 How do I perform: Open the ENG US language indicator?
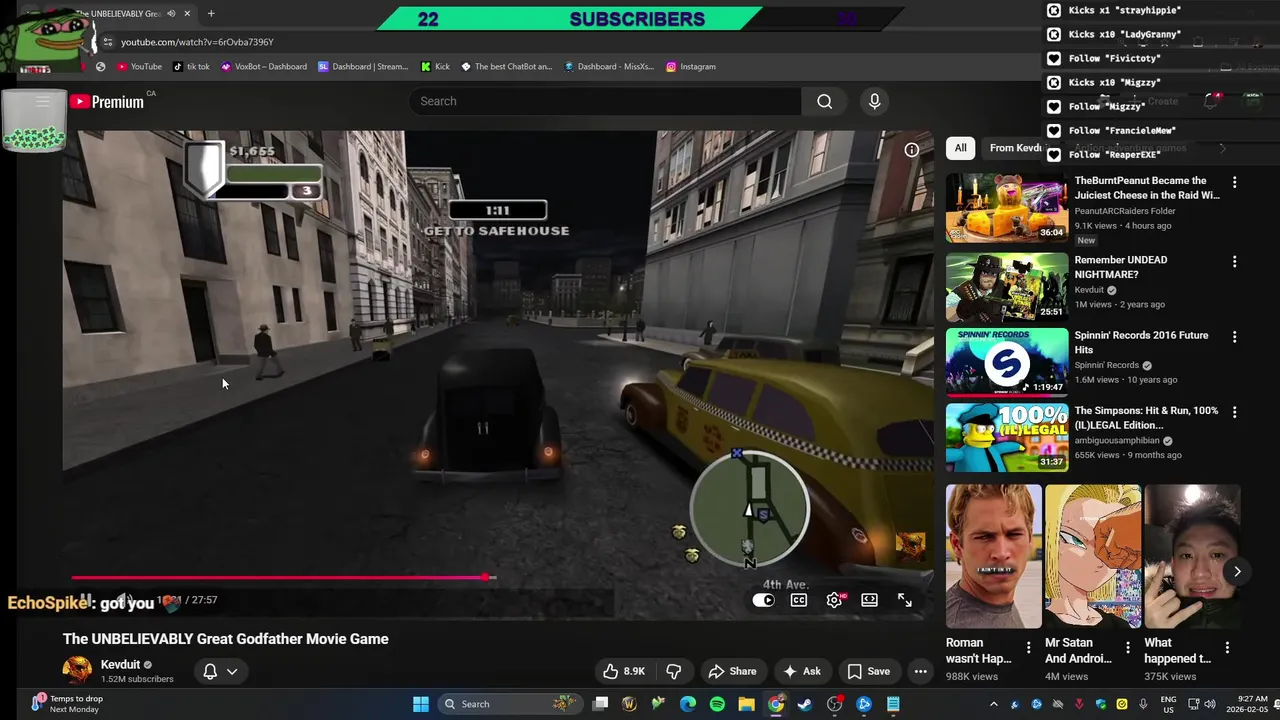click(1168, 704)
